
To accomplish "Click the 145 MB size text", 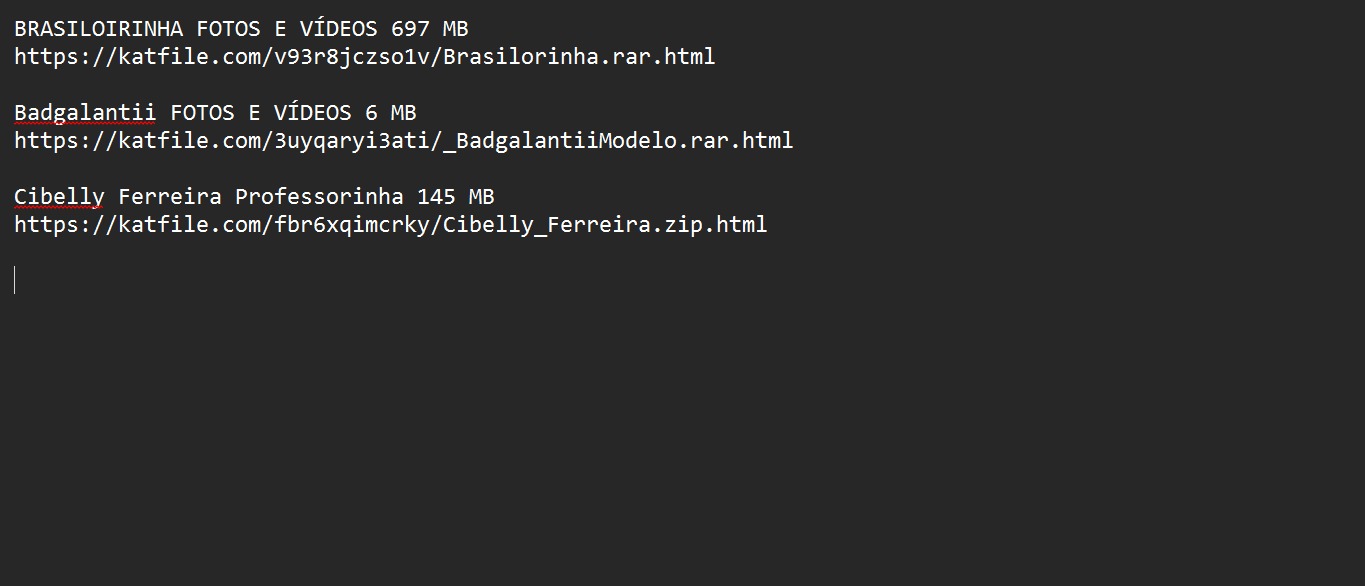I will (x=456, y=197).
